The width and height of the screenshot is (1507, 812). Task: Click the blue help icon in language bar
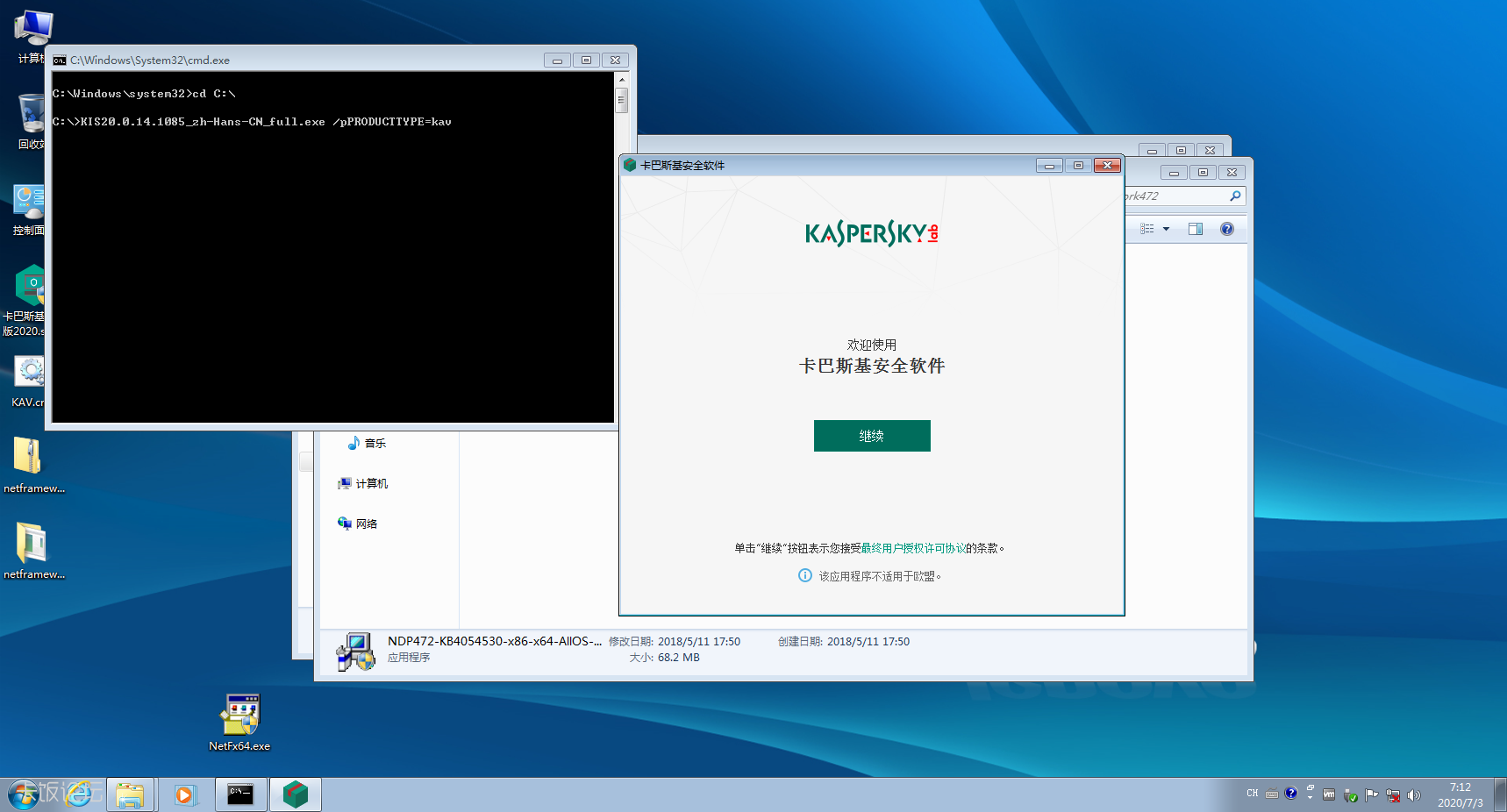coord(1290,793)
